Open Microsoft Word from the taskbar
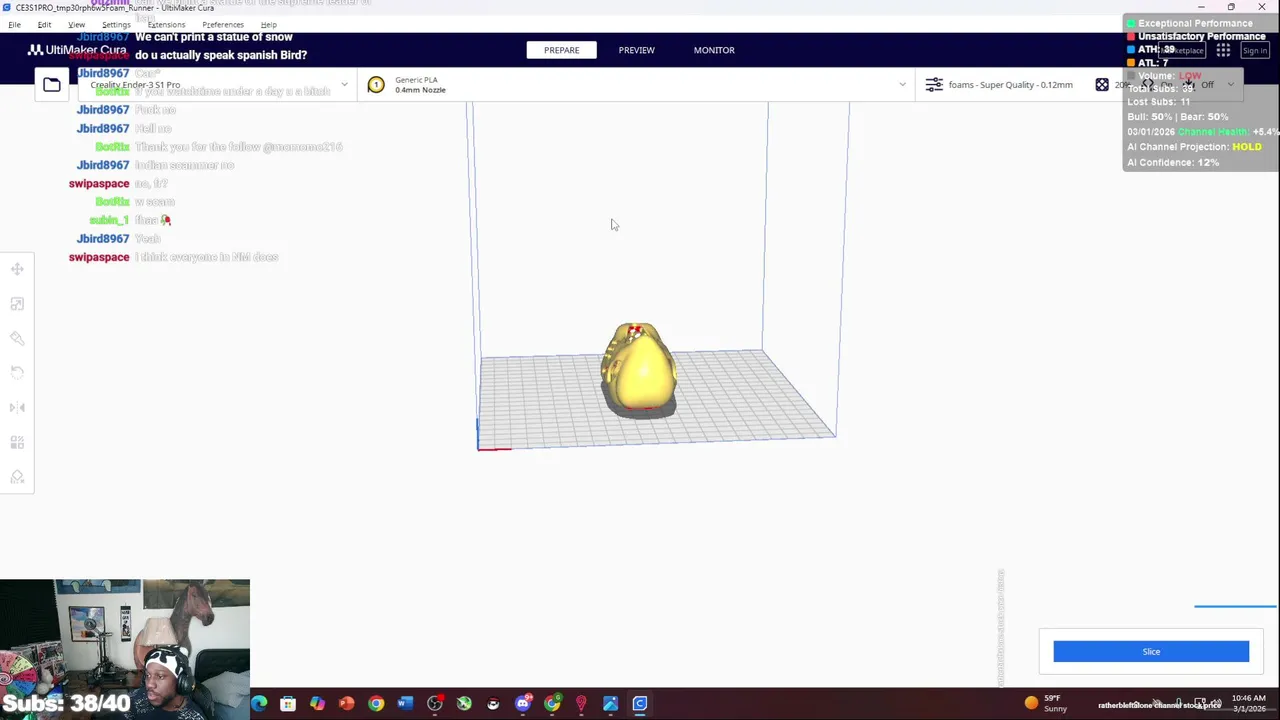Screen dimensions: 1280x720 click(x=405, y=704)
